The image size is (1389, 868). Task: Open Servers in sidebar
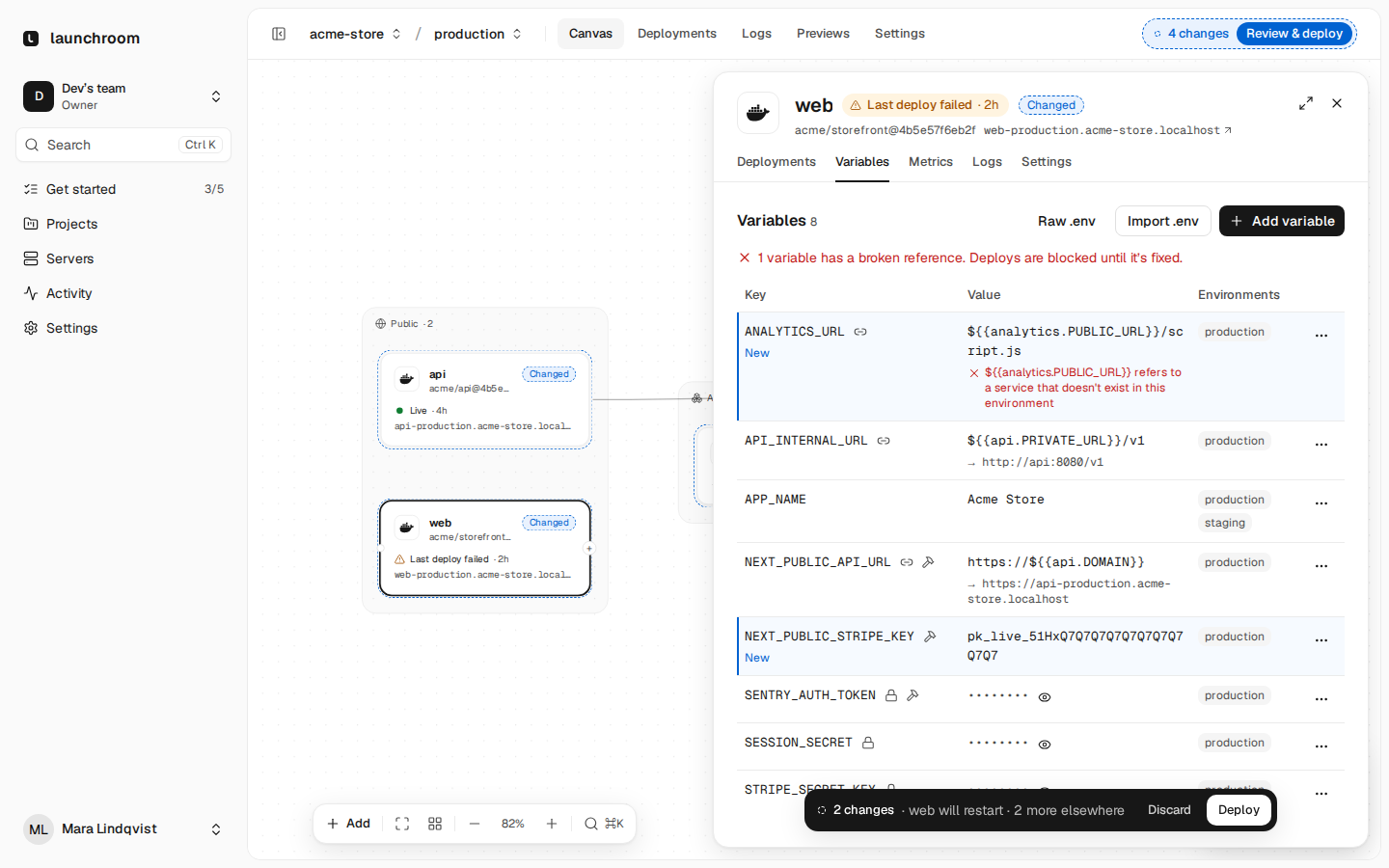pyautogui.click(x=123, y=258)
